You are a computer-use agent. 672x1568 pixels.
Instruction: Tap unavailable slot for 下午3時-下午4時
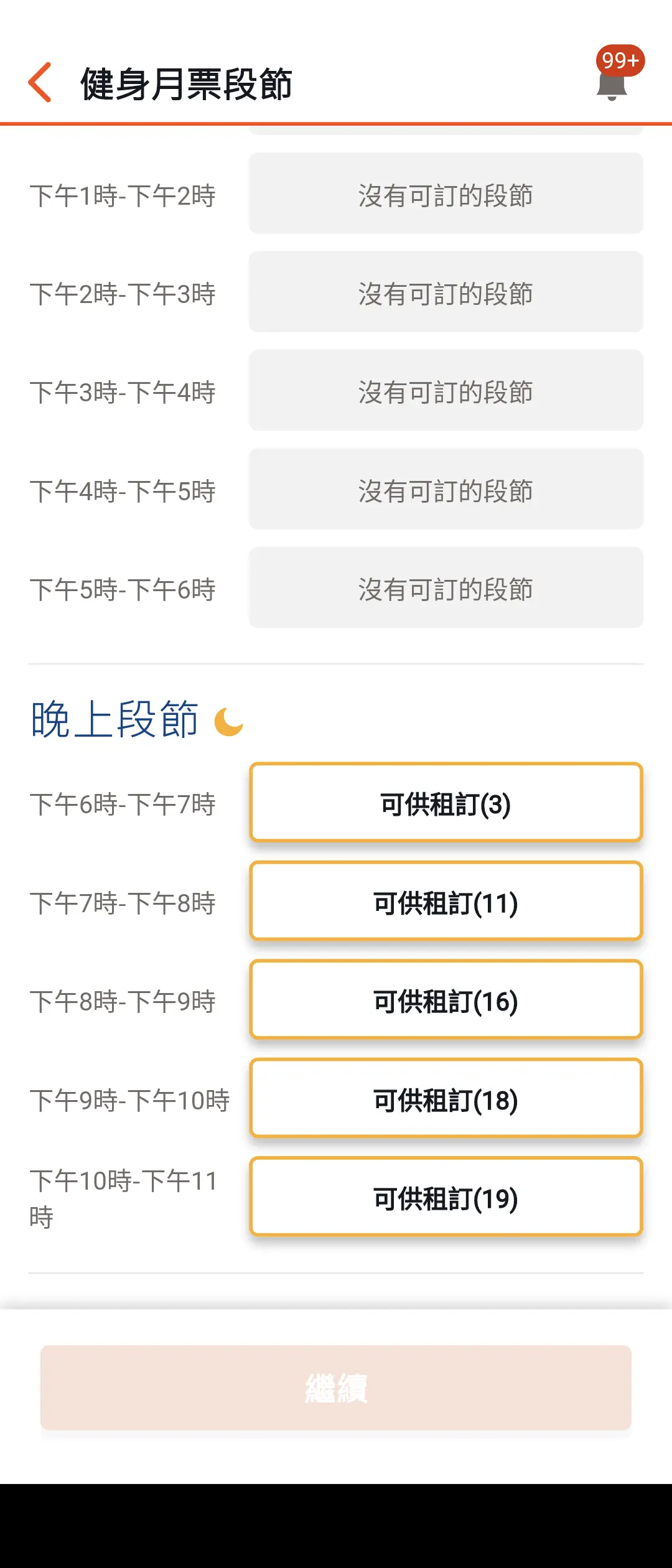(446, 390)
